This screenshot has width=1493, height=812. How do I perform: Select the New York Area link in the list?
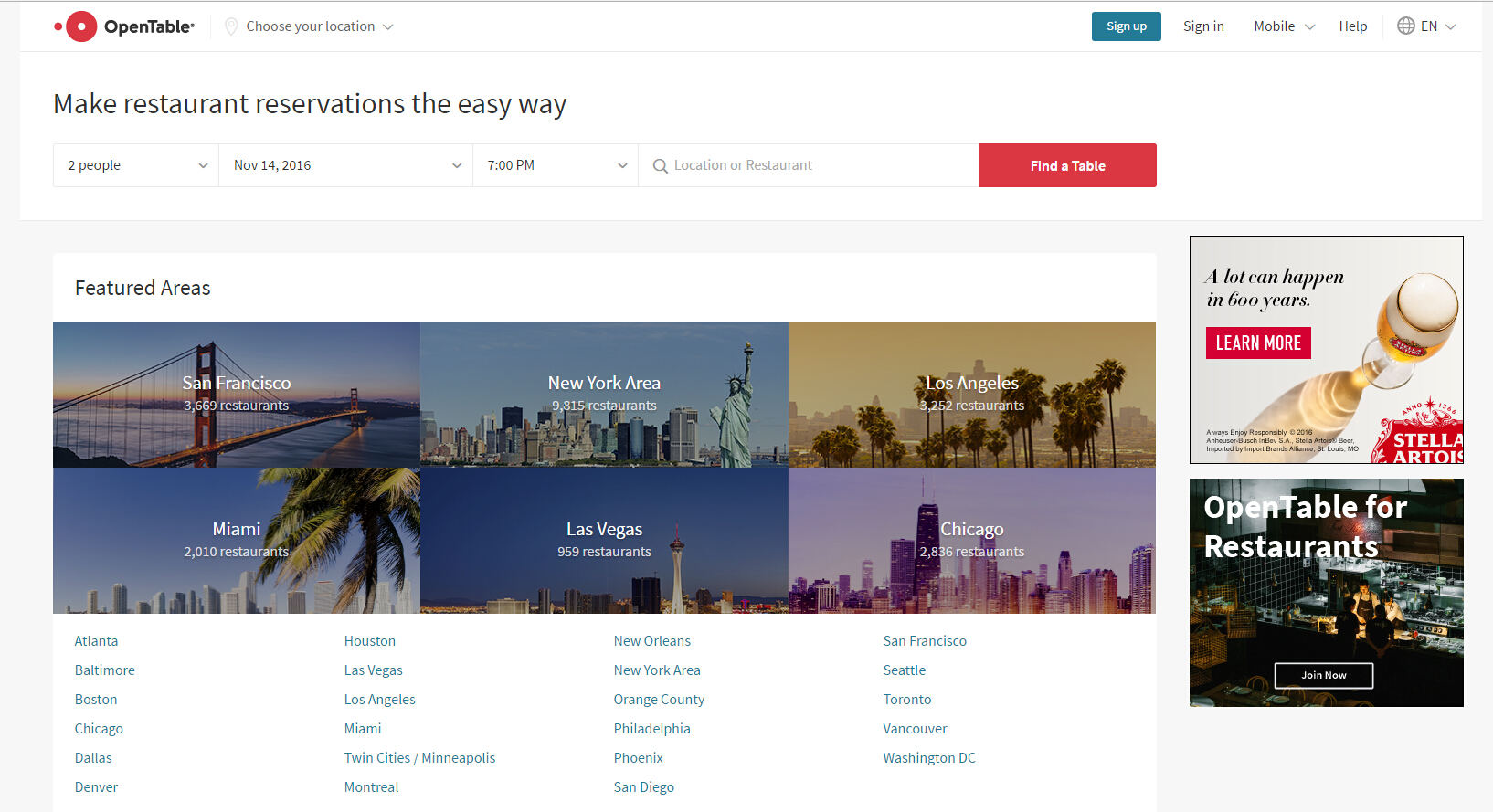tap(657, 670)
